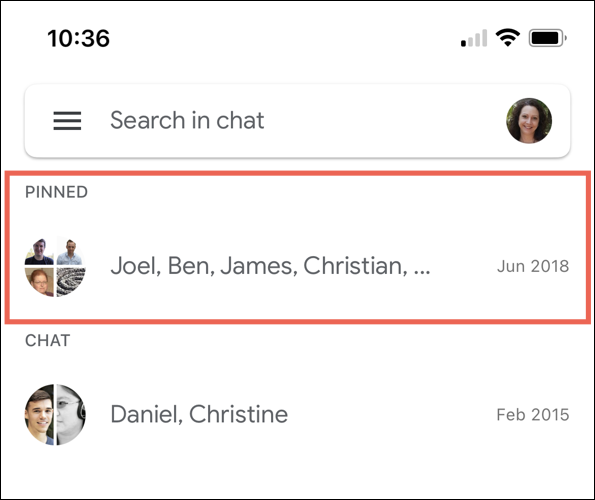Tap the red-haired person in group avatar
The height and width of the screenshot is (500, 595).
coord(39,282)
